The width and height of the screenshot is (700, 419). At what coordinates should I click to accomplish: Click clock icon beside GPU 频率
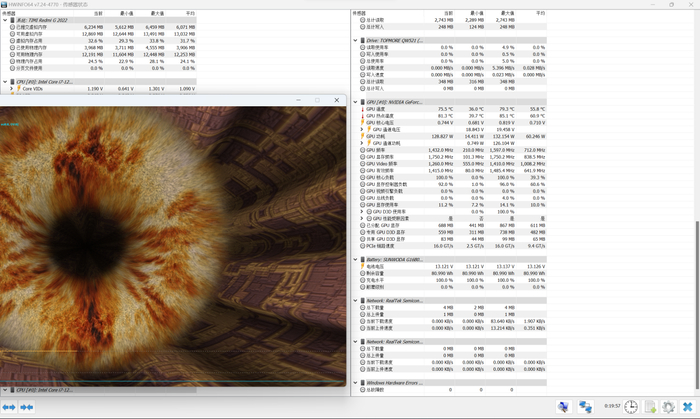[x=362, y=150]
